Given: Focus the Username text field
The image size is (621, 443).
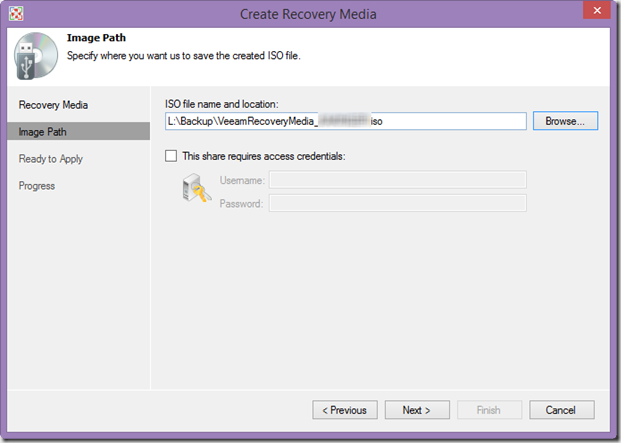Looking at the screenshot, I should [397, 180].
